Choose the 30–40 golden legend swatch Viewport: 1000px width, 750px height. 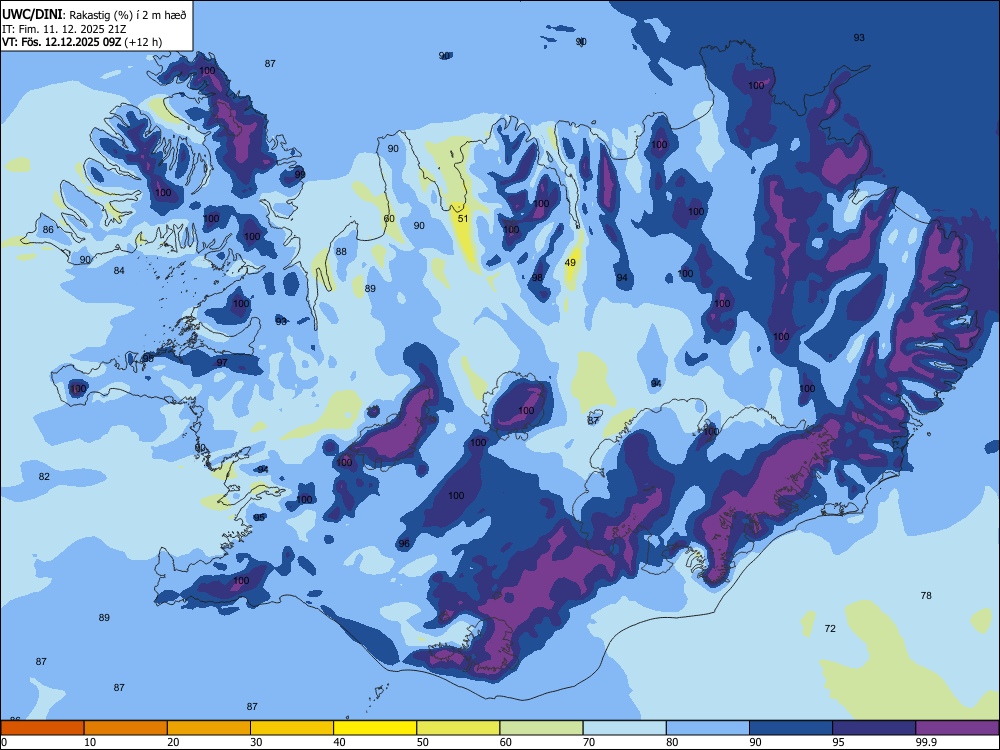tap(292, 728)
